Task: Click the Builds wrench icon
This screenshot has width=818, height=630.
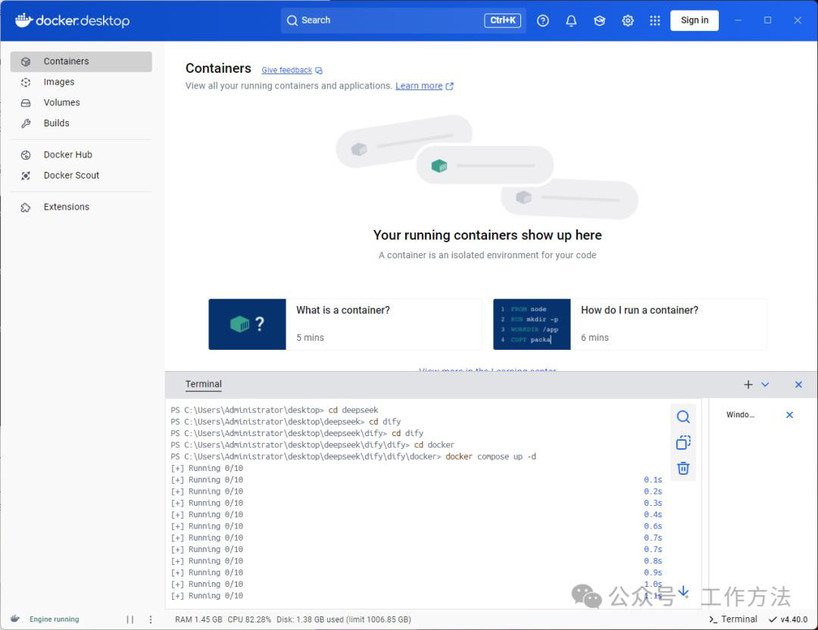Action: pos(26,124)
